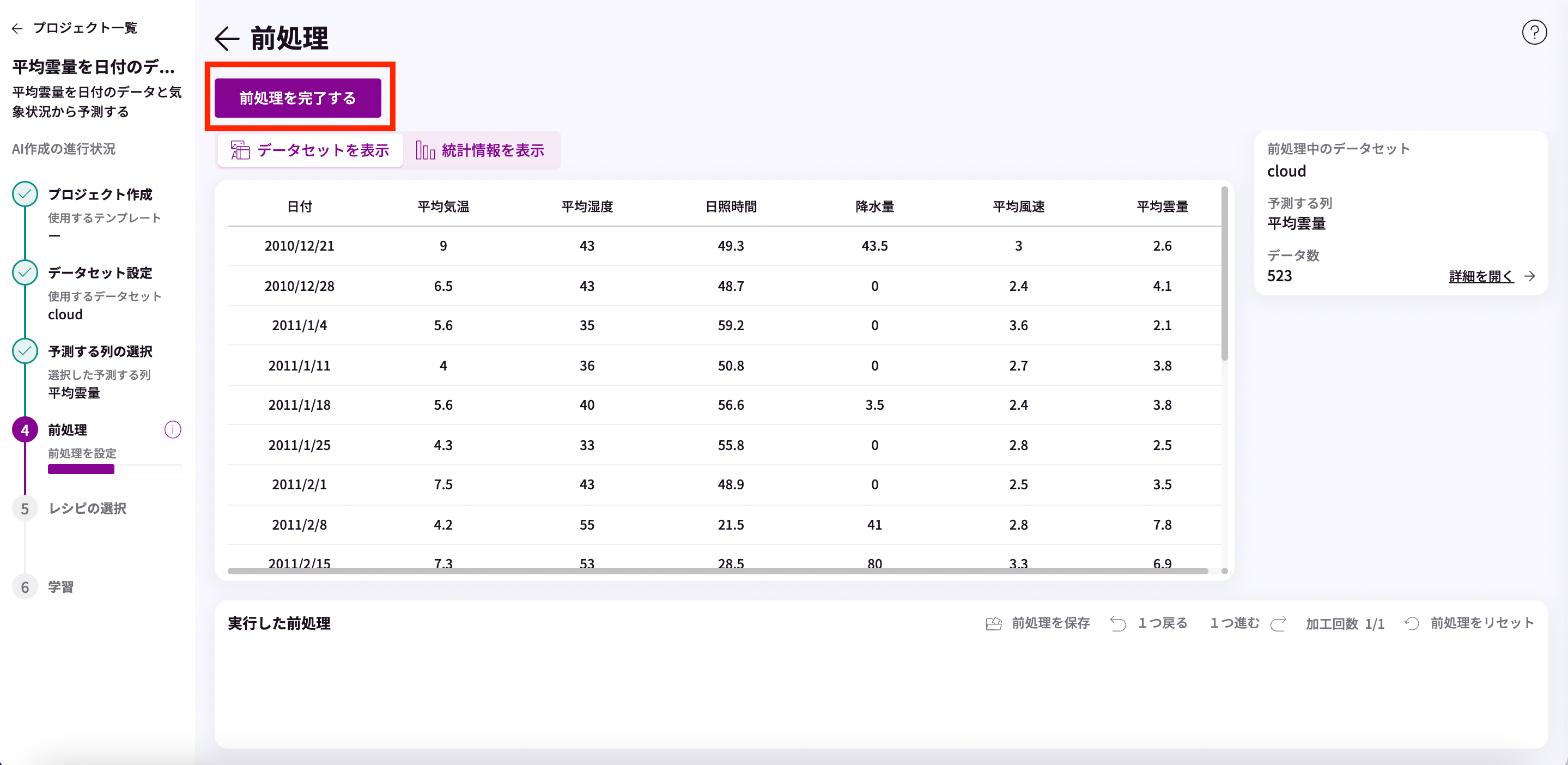Click the date cell 2010/12/21
Screen dimensions: 1568x765
pos(300,246)
